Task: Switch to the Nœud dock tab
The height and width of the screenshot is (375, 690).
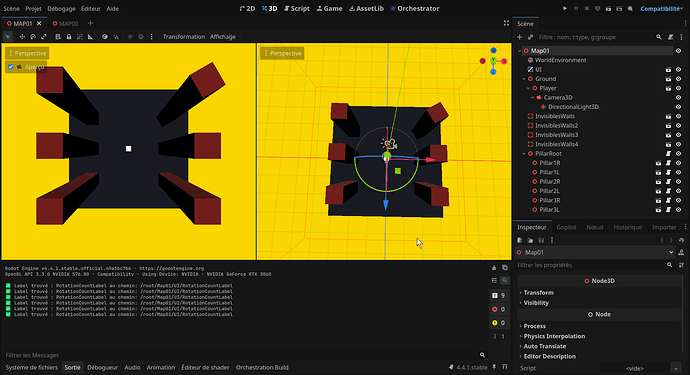Action: point(595,227)
